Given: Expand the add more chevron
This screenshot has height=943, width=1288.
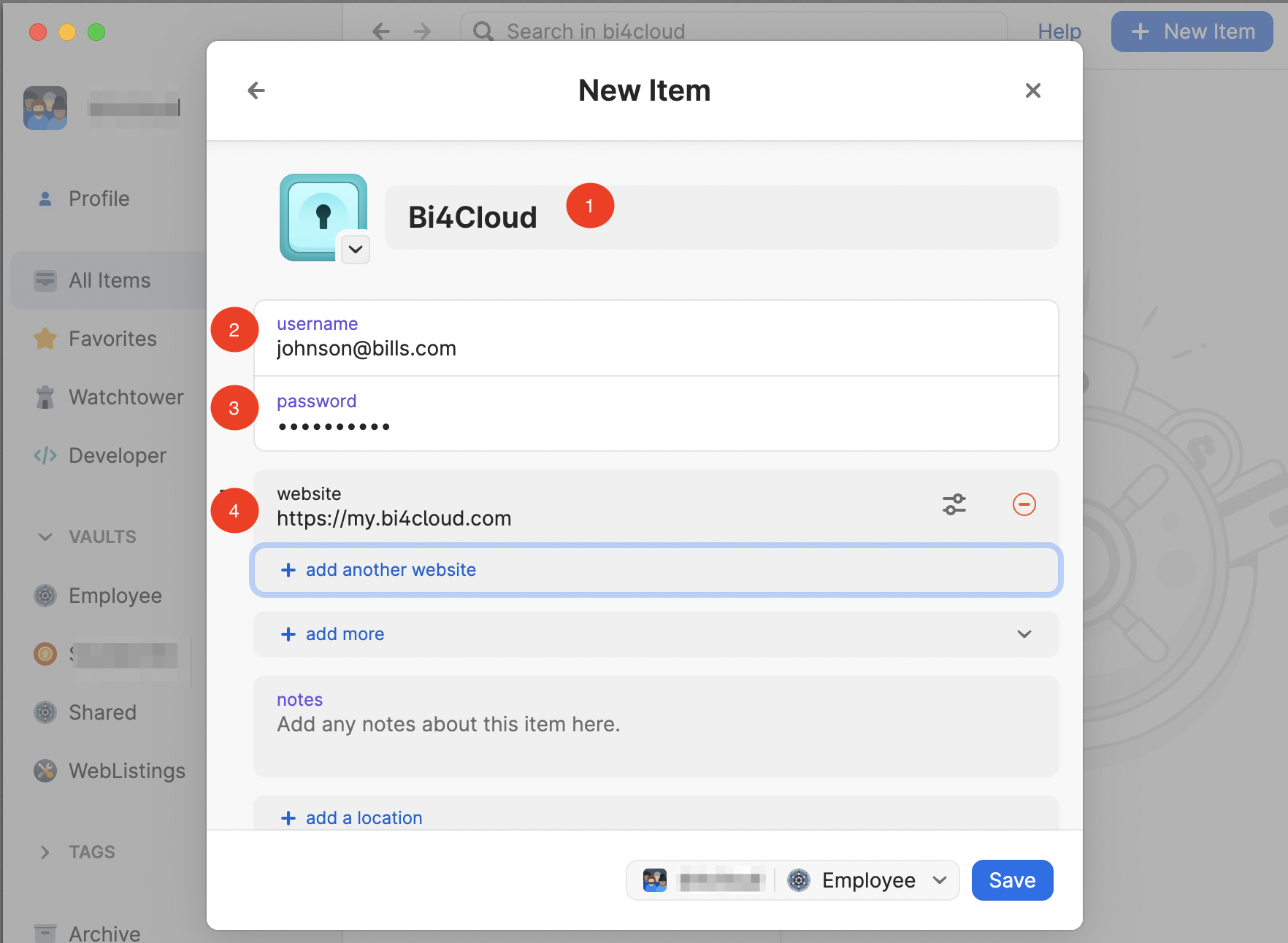Looking at the screenshot, I should tap(1024, 634).
